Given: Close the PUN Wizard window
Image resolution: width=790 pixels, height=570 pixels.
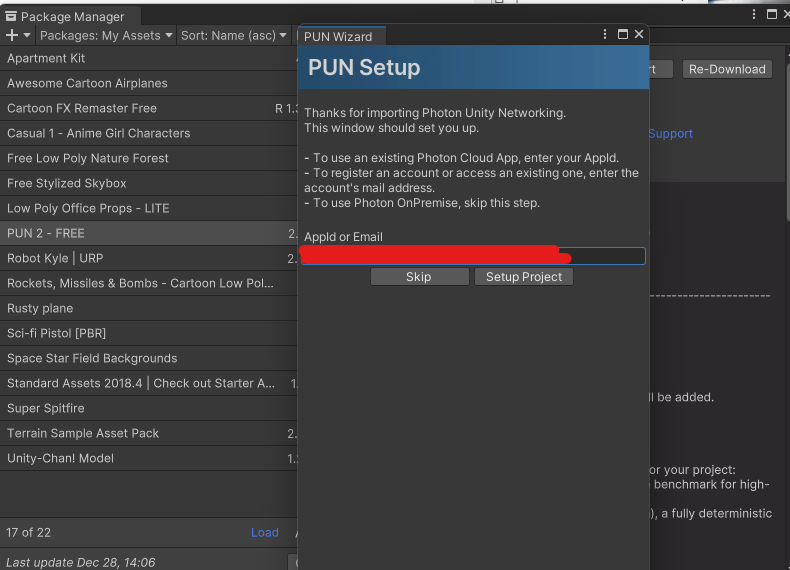Looking at the screenshot, I should coord(639,34).
